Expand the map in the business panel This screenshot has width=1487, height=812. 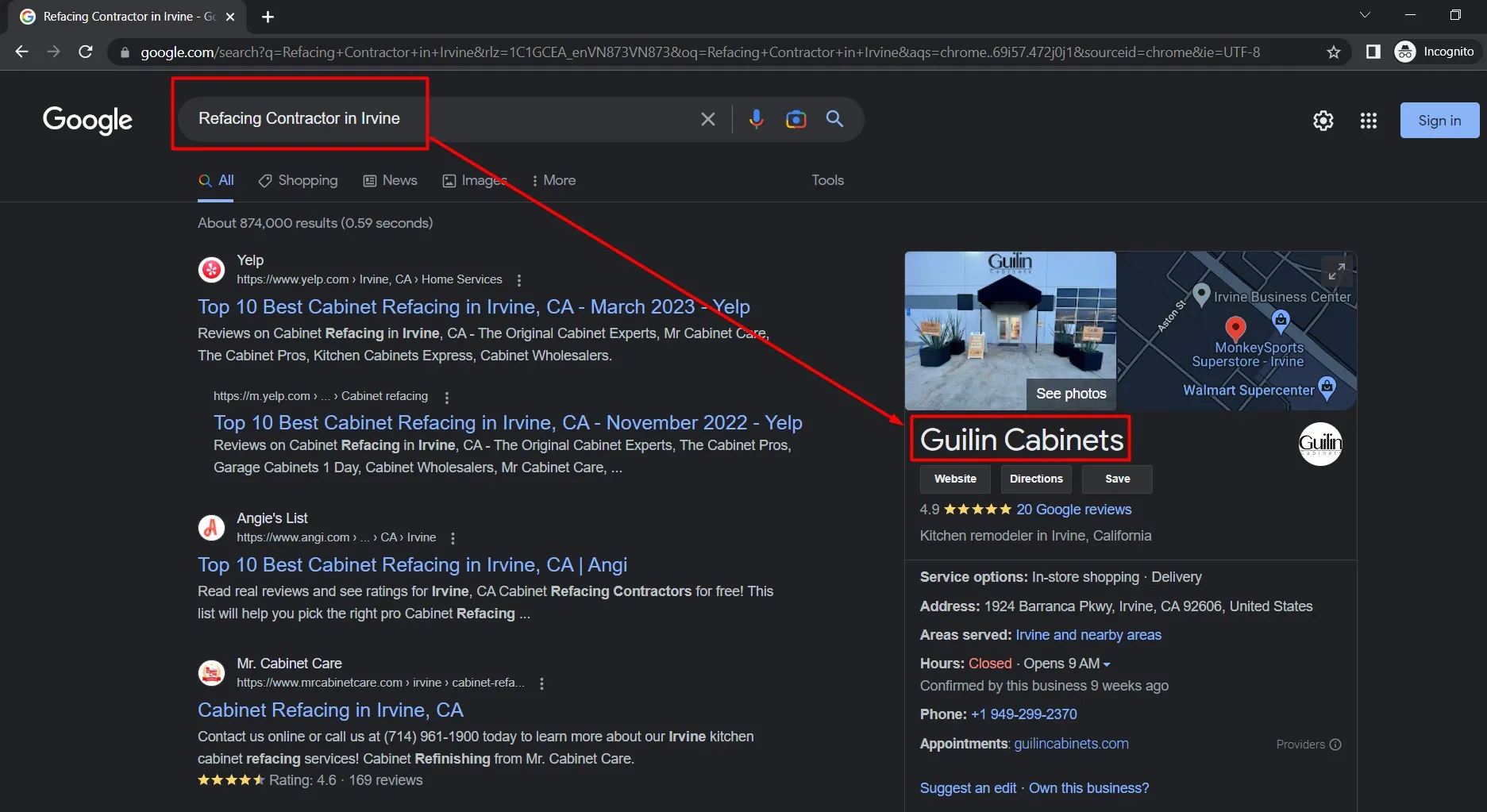pos(1337,271)
